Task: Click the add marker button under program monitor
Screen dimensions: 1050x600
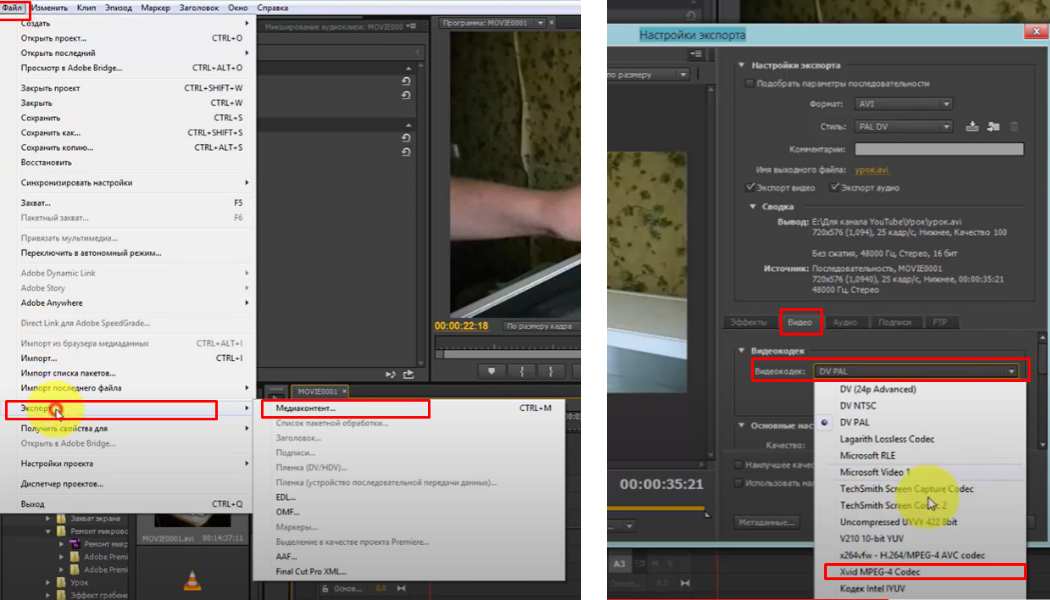Action: [492, 372]
